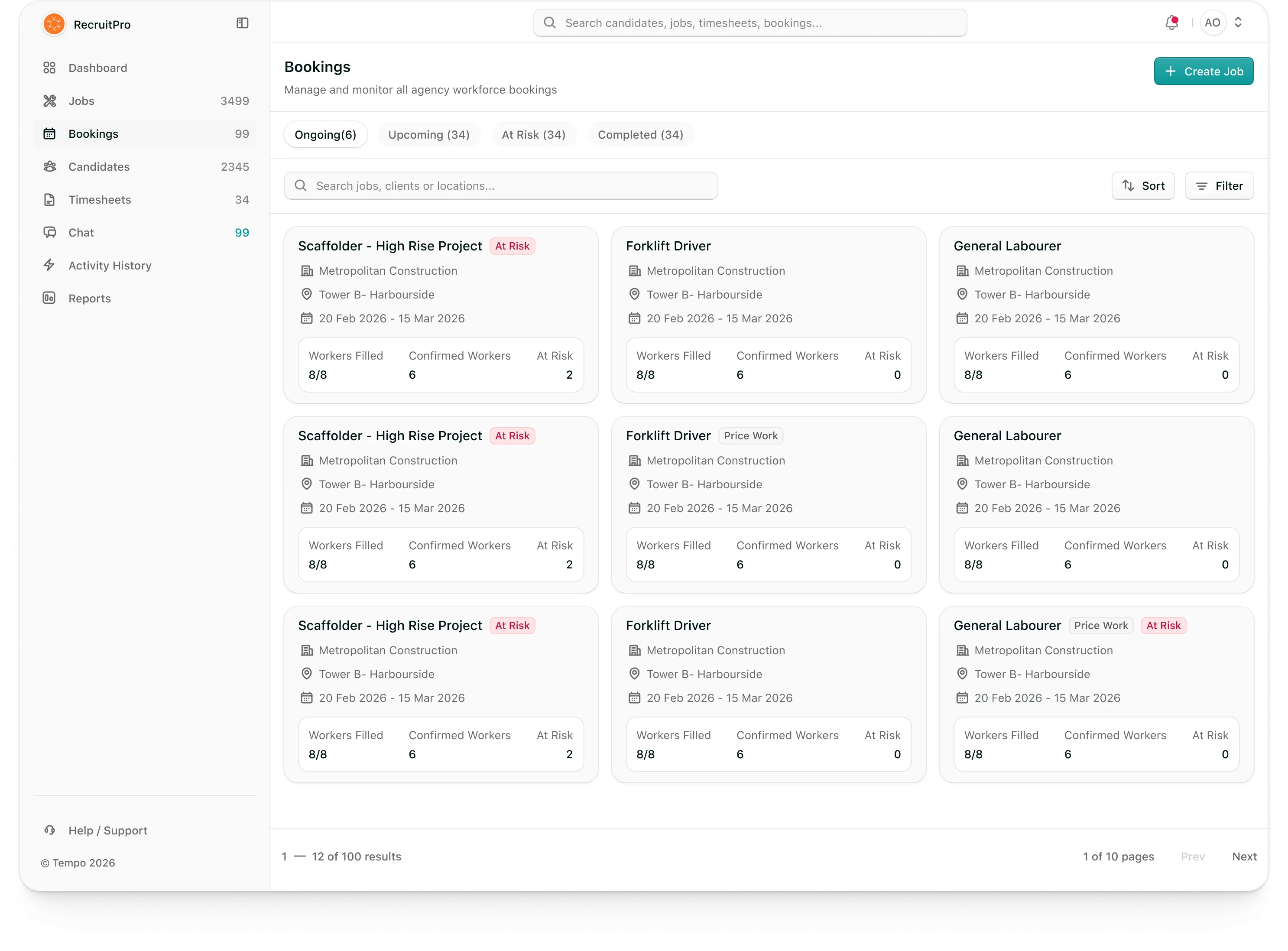The image size is (1288, 951).
Task: Switch to the At Risk (34) tab
Action: (533, 135)
